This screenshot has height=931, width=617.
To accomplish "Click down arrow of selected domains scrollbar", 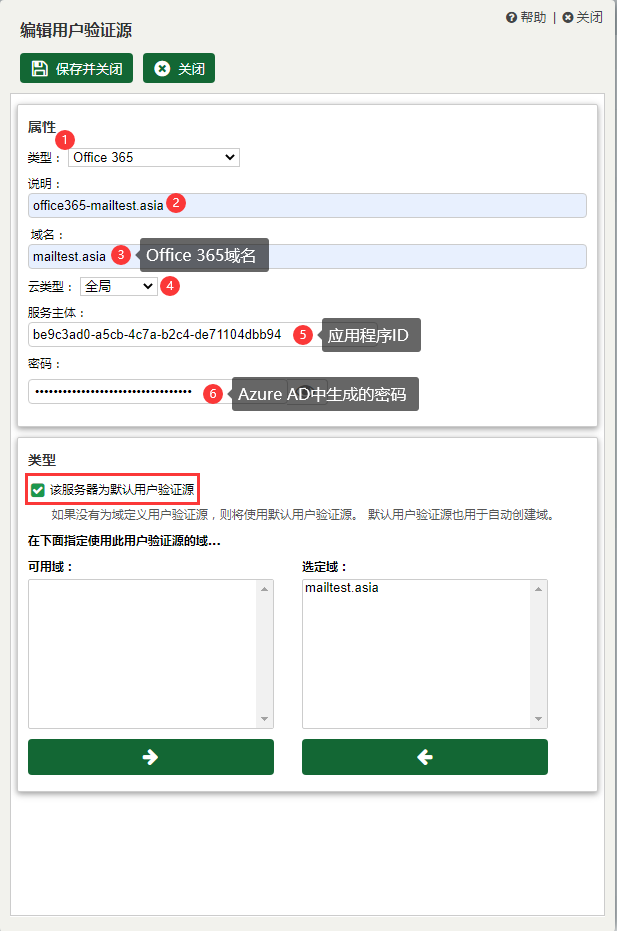I will click(538, 719).
